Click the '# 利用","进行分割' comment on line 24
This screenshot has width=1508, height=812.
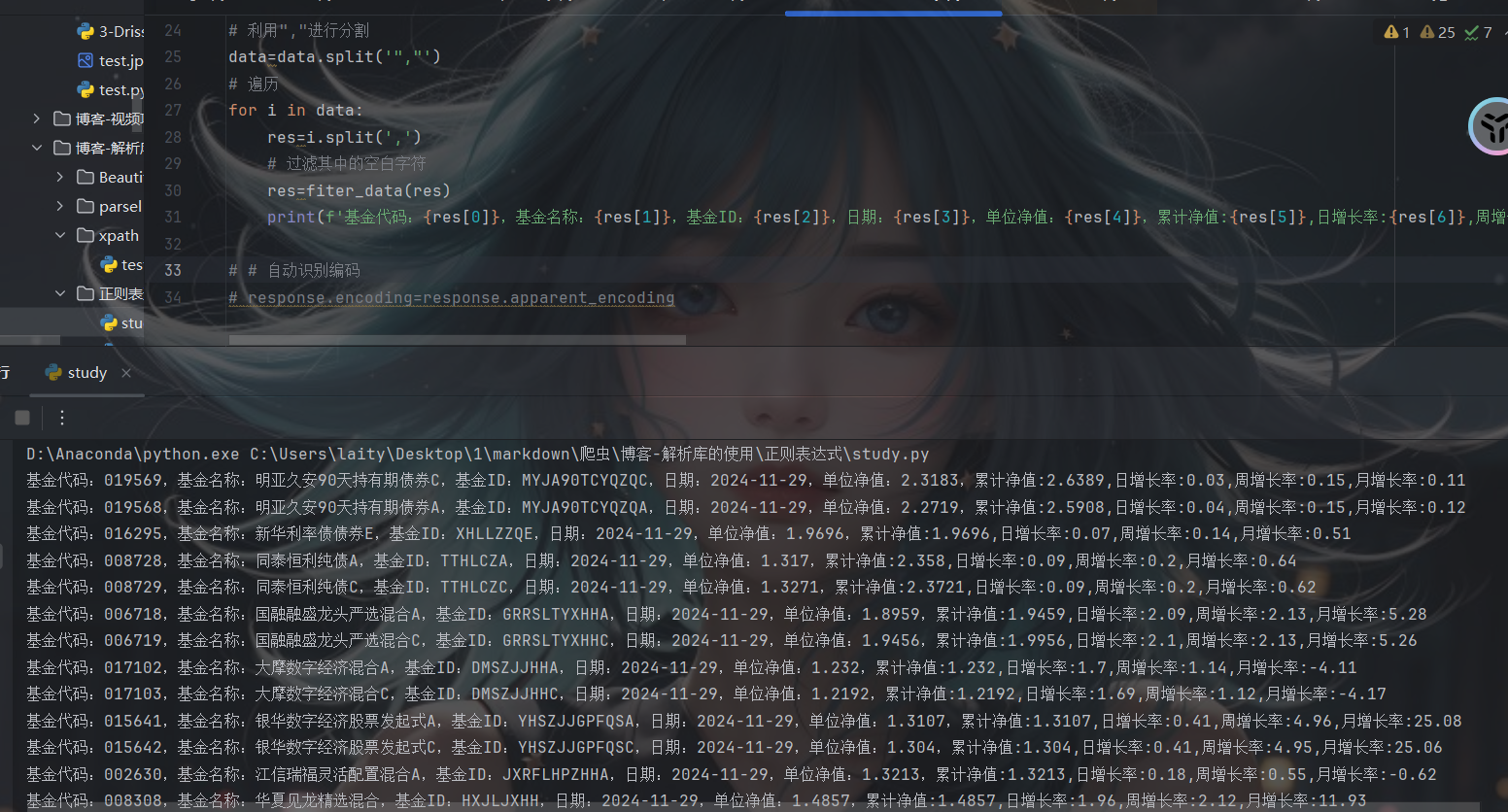(x=299, y=30)
